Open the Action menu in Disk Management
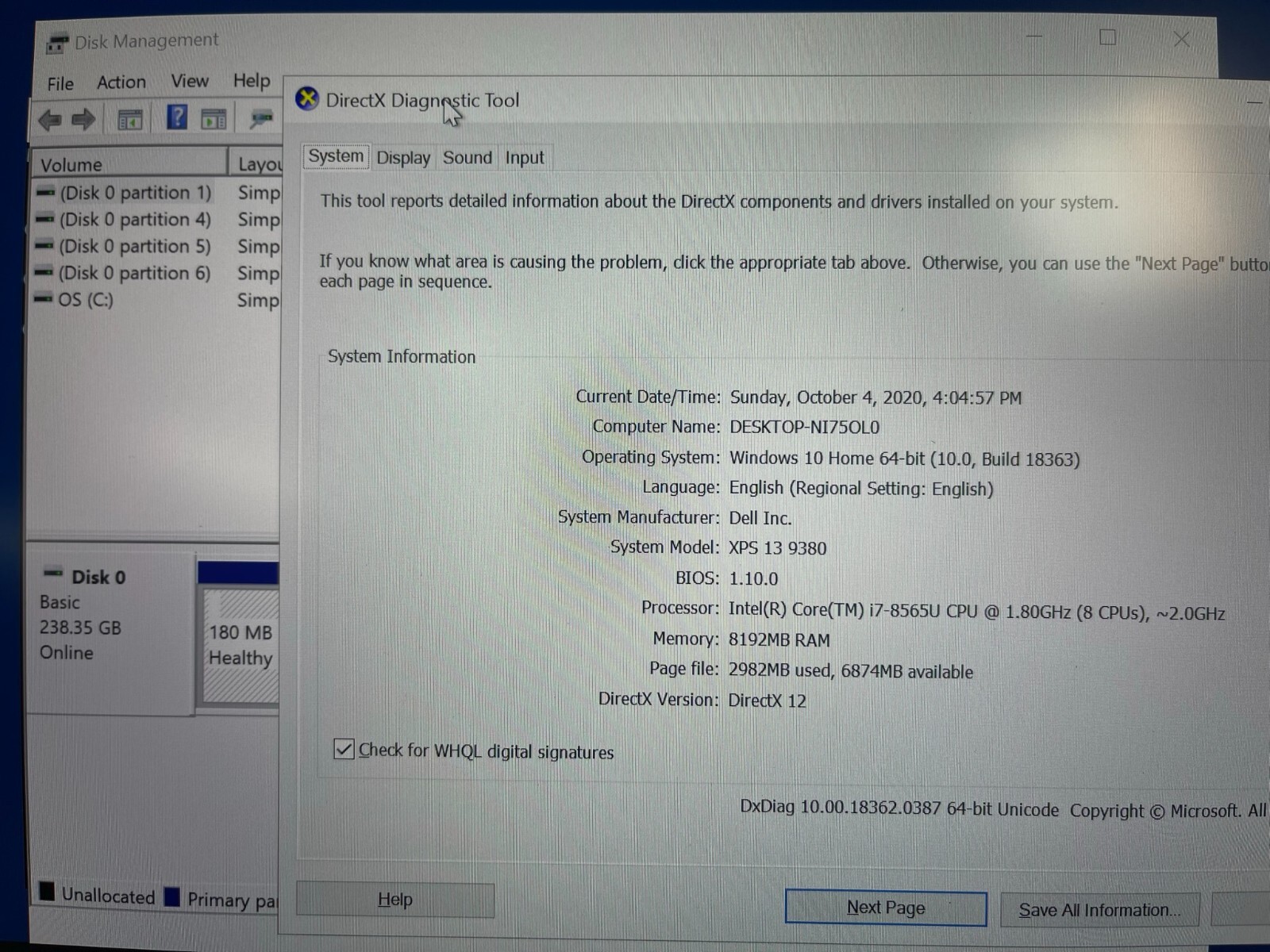Image resolution: width=1270 pixels, height=952 pixels. (121, 83)
